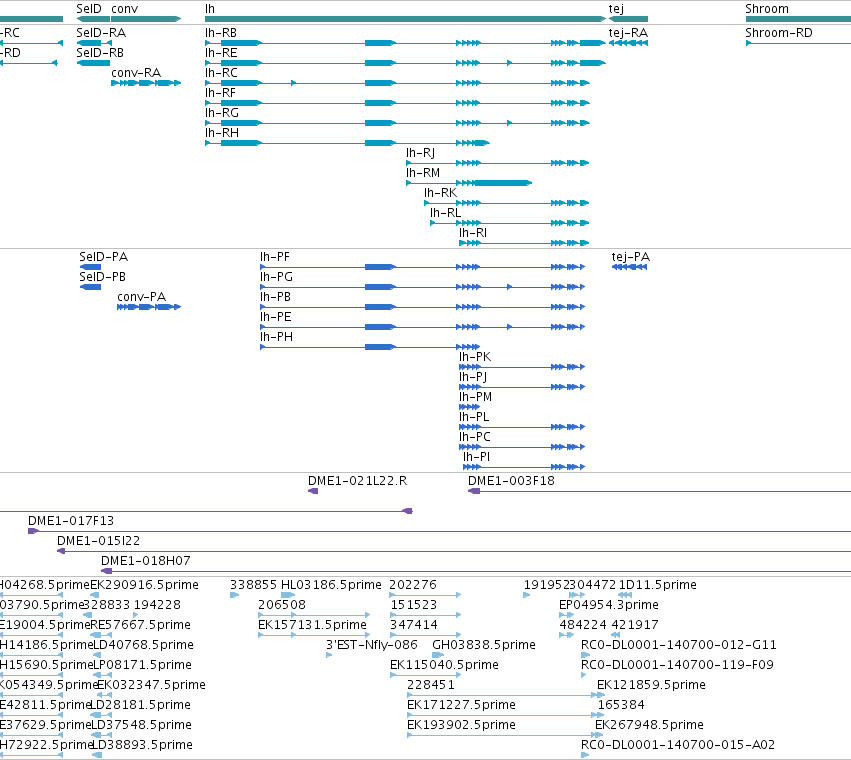Click the conv gene label

click(x=124, y=9)
